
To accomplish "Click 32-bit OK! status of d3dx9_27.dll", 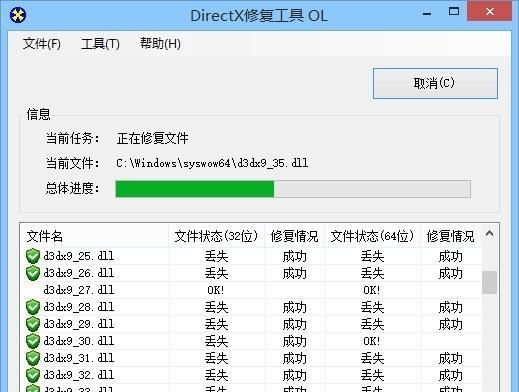I will pos(216,290).
